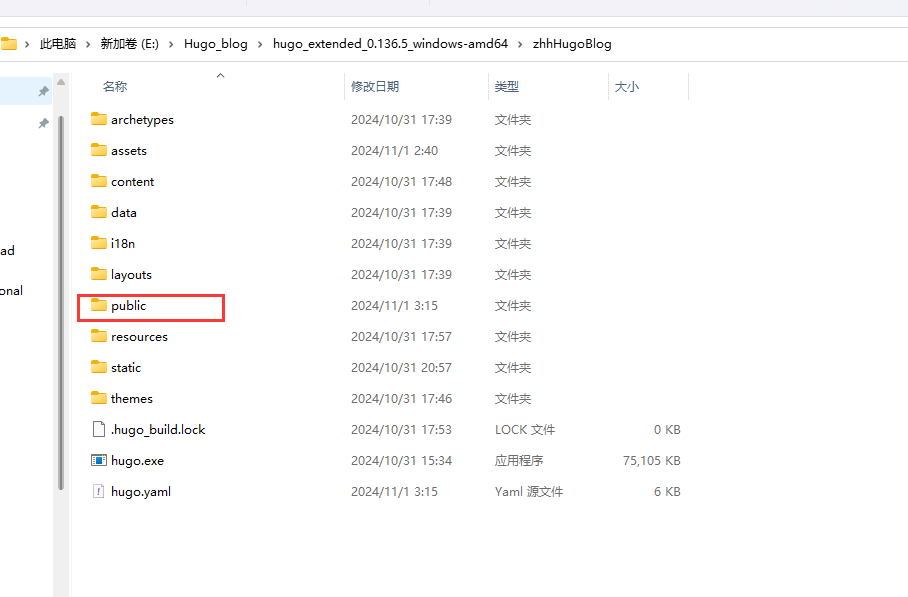
Task: Click the first pin icon in sidebar
Action: coord(43,91)
